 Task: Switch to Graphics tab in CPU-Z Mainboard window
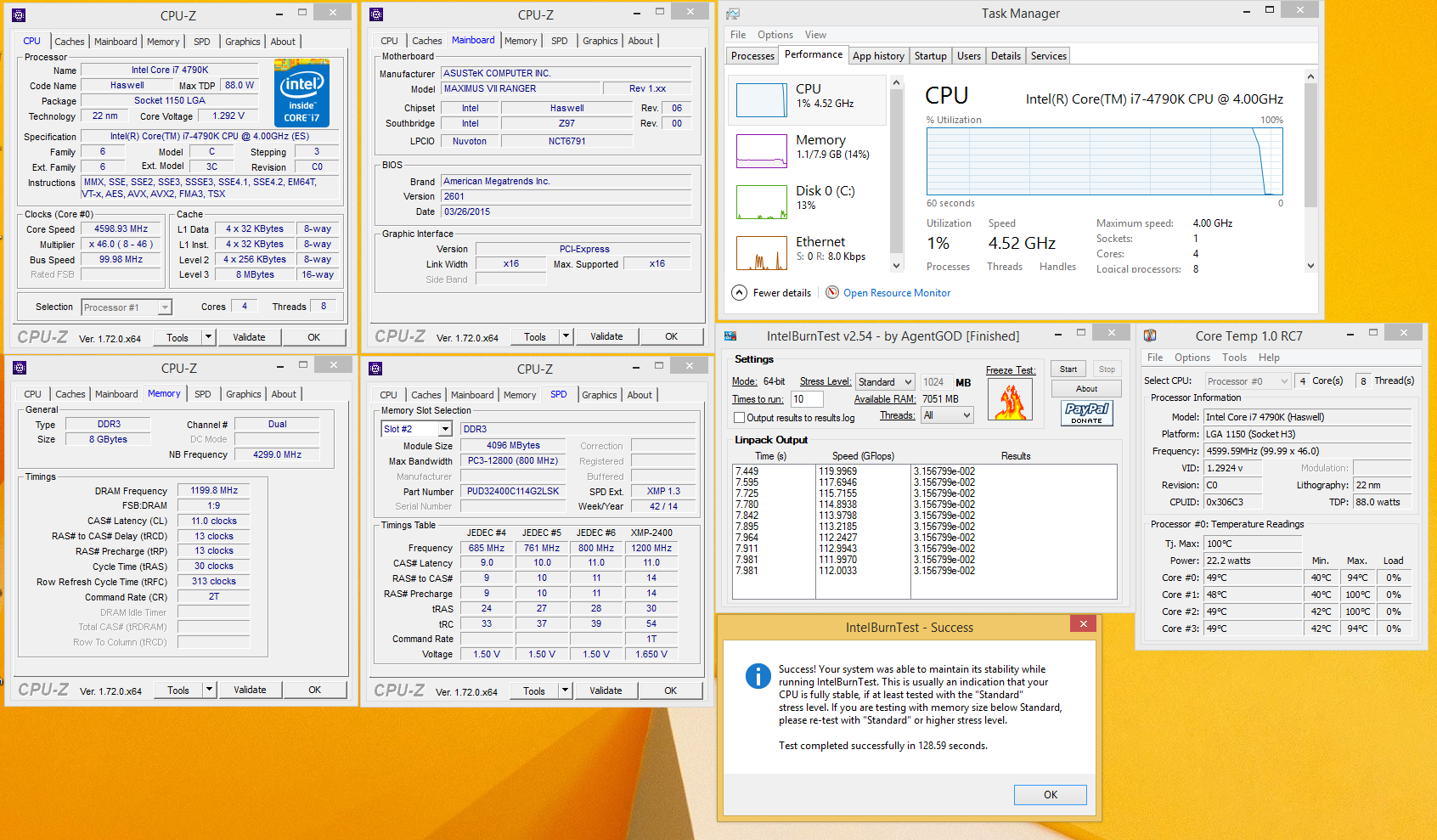[x=600, y=41]
